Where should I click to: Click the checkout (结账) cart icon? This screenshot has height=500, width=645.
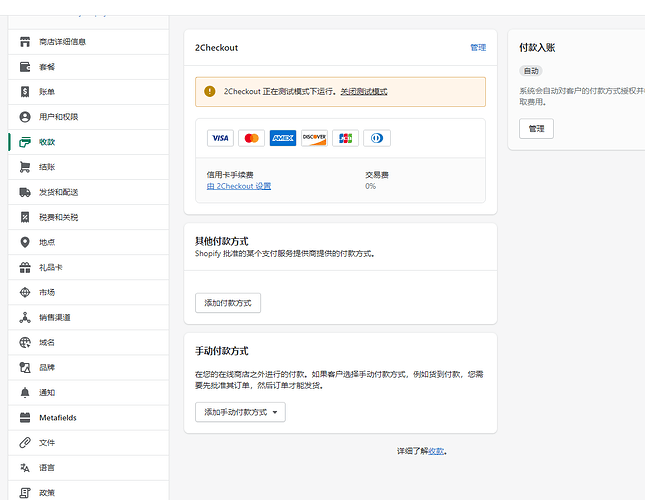(x=25, y=167)
